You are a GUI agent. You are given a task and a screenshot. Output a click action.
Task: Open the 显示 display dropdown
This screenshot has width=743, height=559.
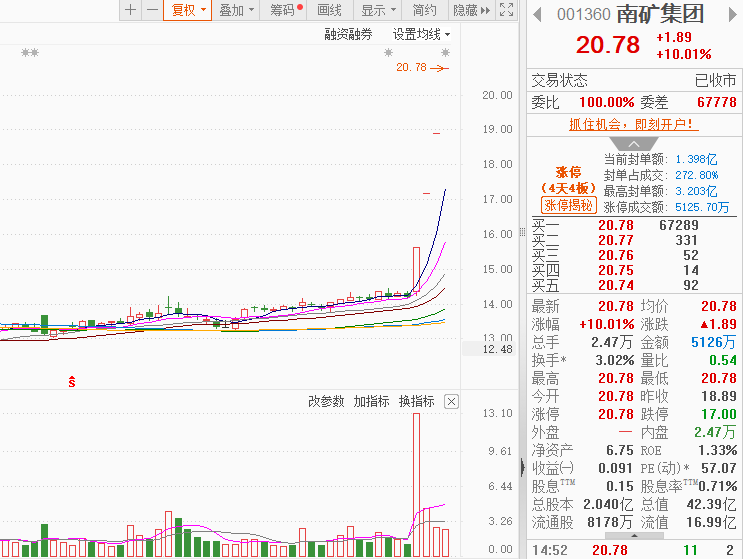point(378,9)
